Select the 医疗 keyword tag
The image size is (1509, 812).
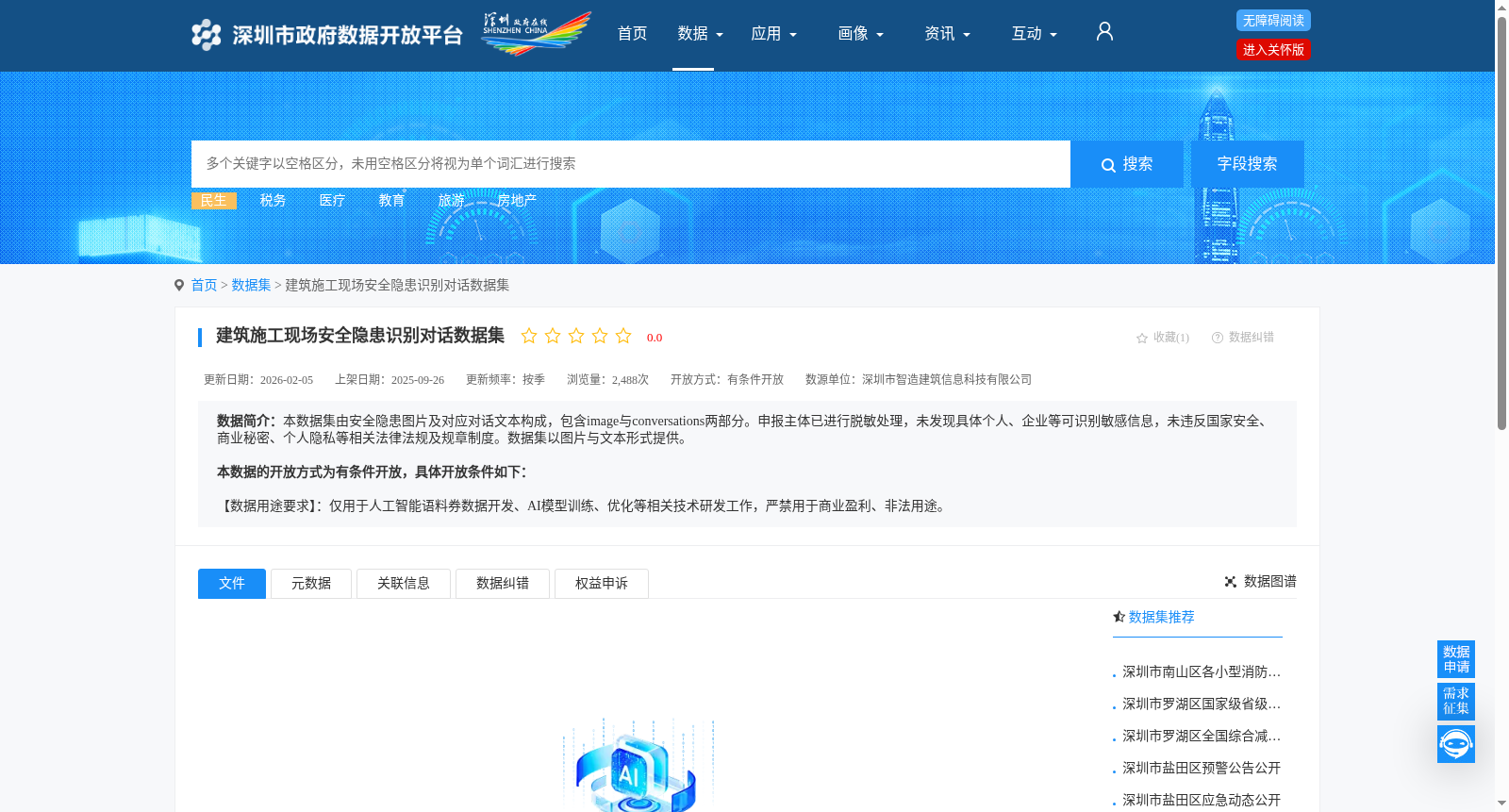pos(333,201)
